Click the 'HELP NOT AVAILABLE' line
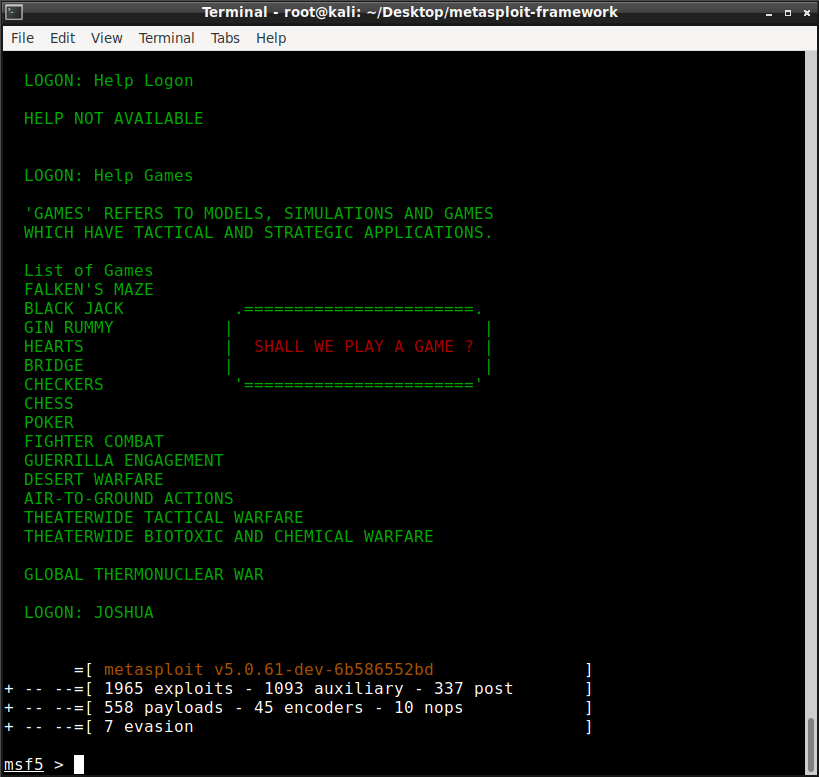819x777 pixels. (x=113, y=119)
